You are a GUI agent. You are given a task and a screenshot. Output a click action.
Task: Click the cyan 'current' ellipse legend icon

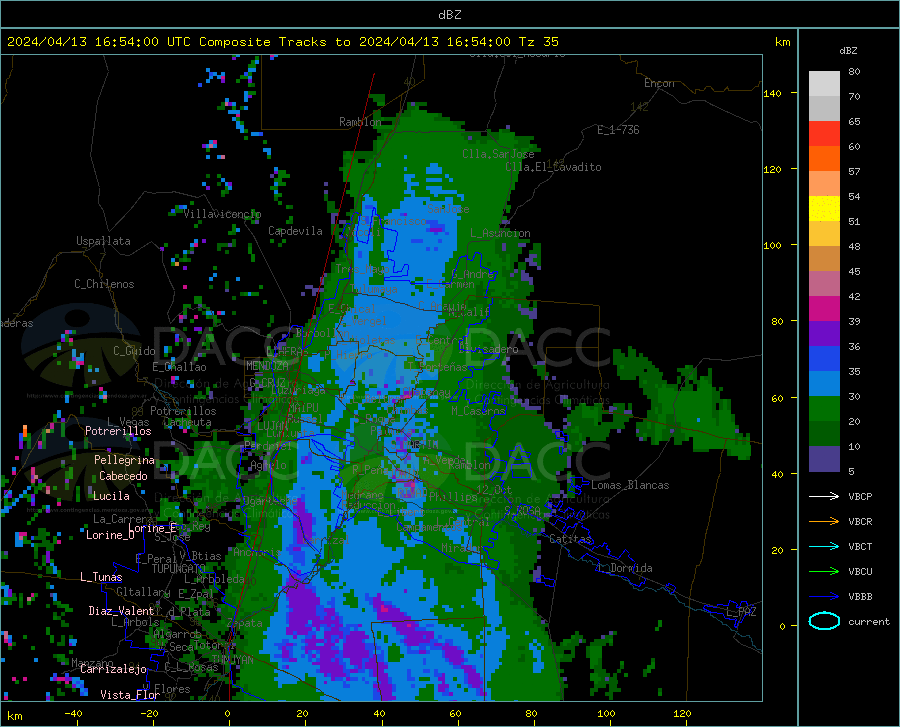click(824, 621)
